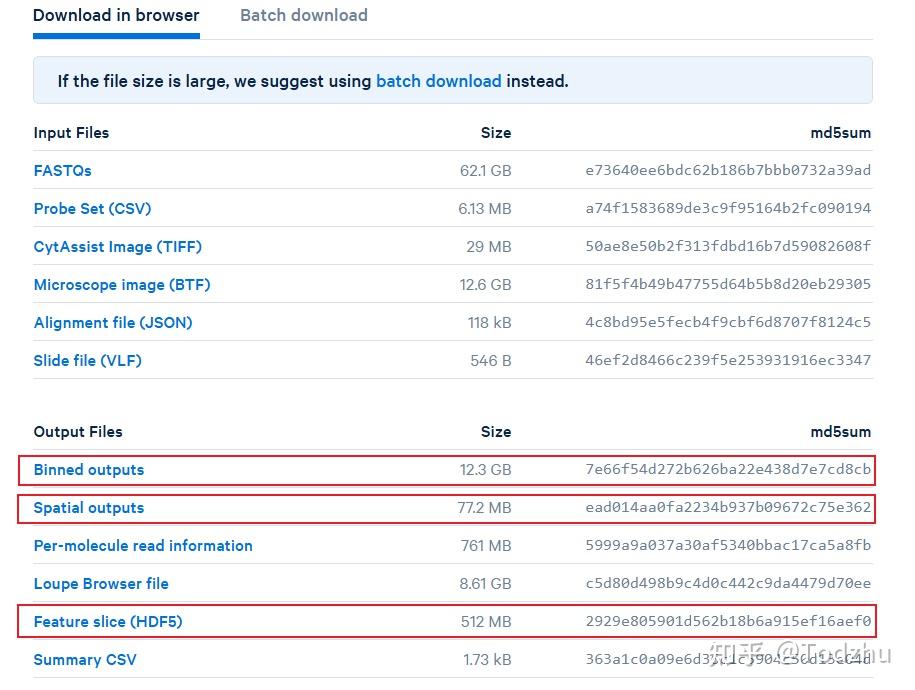This screenshot has width=915, height=690.
Task: Download the Loupe Browser file
Action: pos(101,584)
